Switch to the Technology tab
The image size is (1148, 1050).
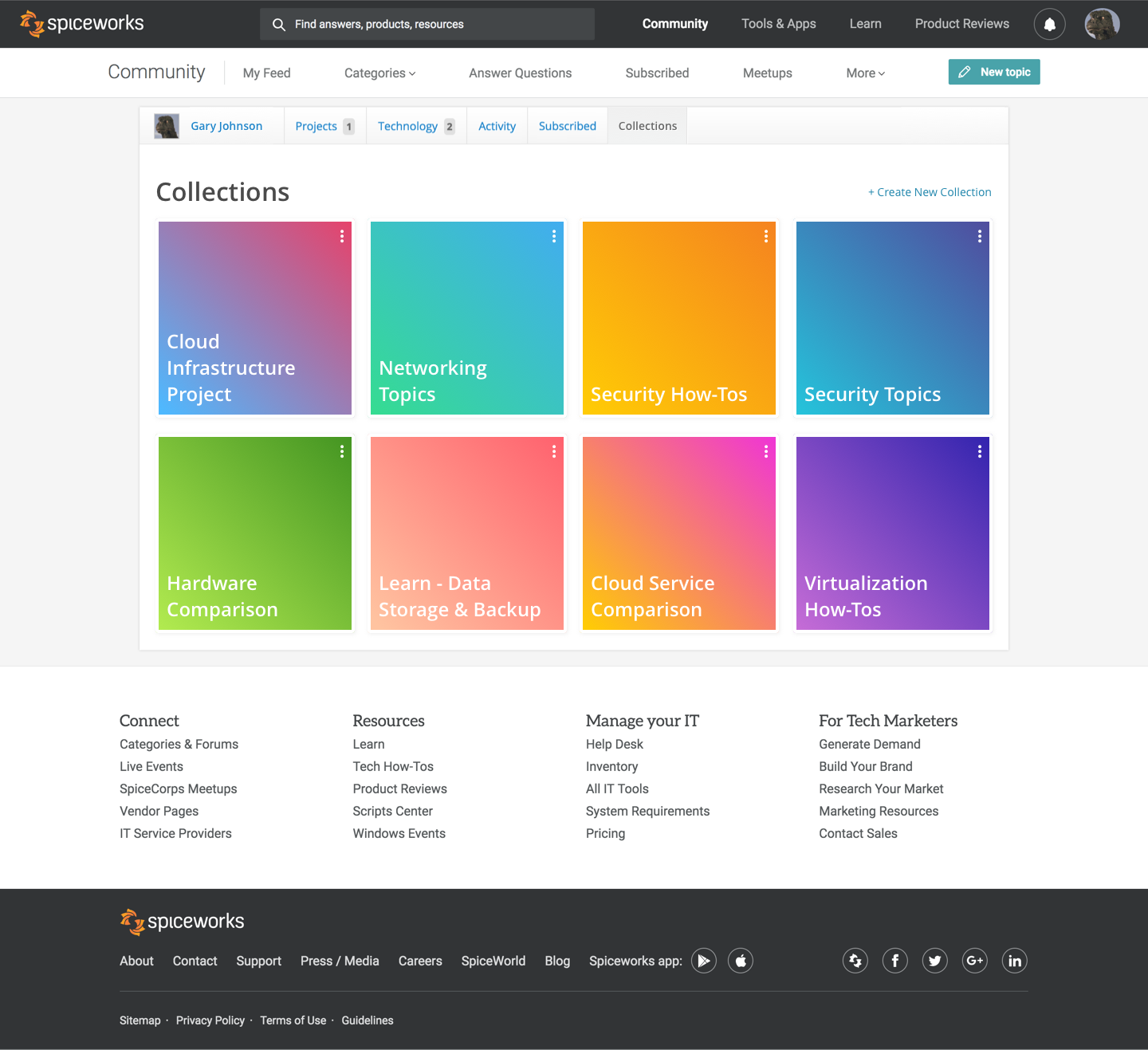click(x=417, y=126)
